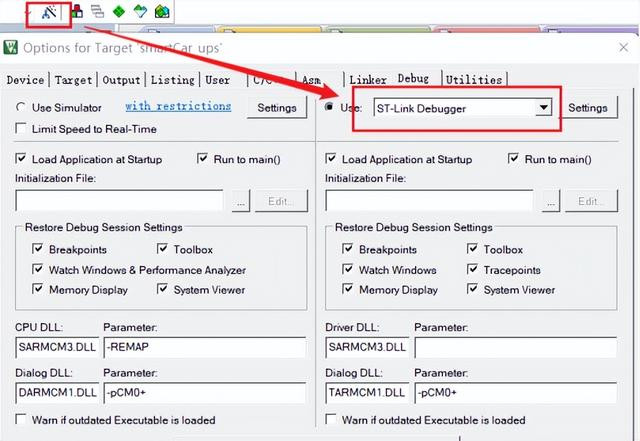Toggle Run to main() under ST-Link Debugger
Viewport: 640px width, 441px height.
[513, 158]
